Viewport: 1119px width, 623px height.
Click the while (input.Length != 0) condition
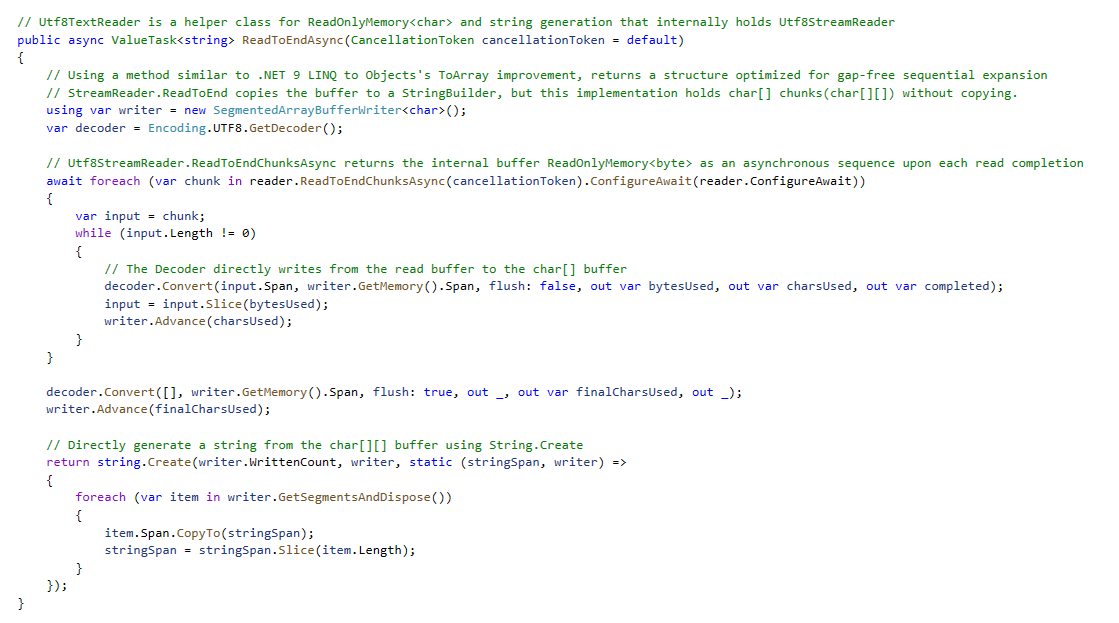[x=166, y=233]
